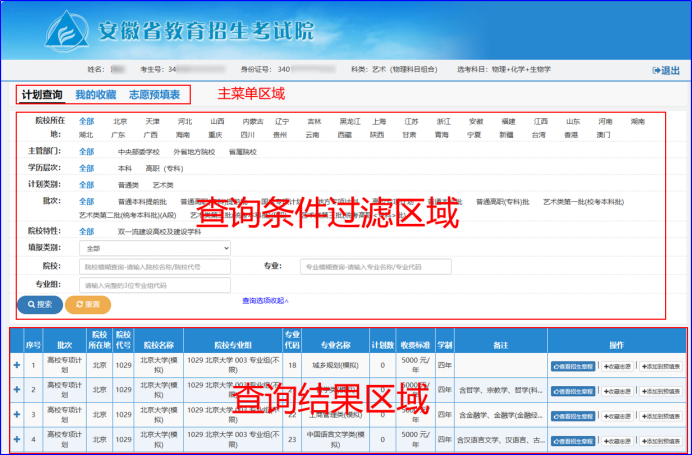Select 北京 in the region filter
This screenshot has width=692, height=455.
pyautogui.click(x=119, y=120)
